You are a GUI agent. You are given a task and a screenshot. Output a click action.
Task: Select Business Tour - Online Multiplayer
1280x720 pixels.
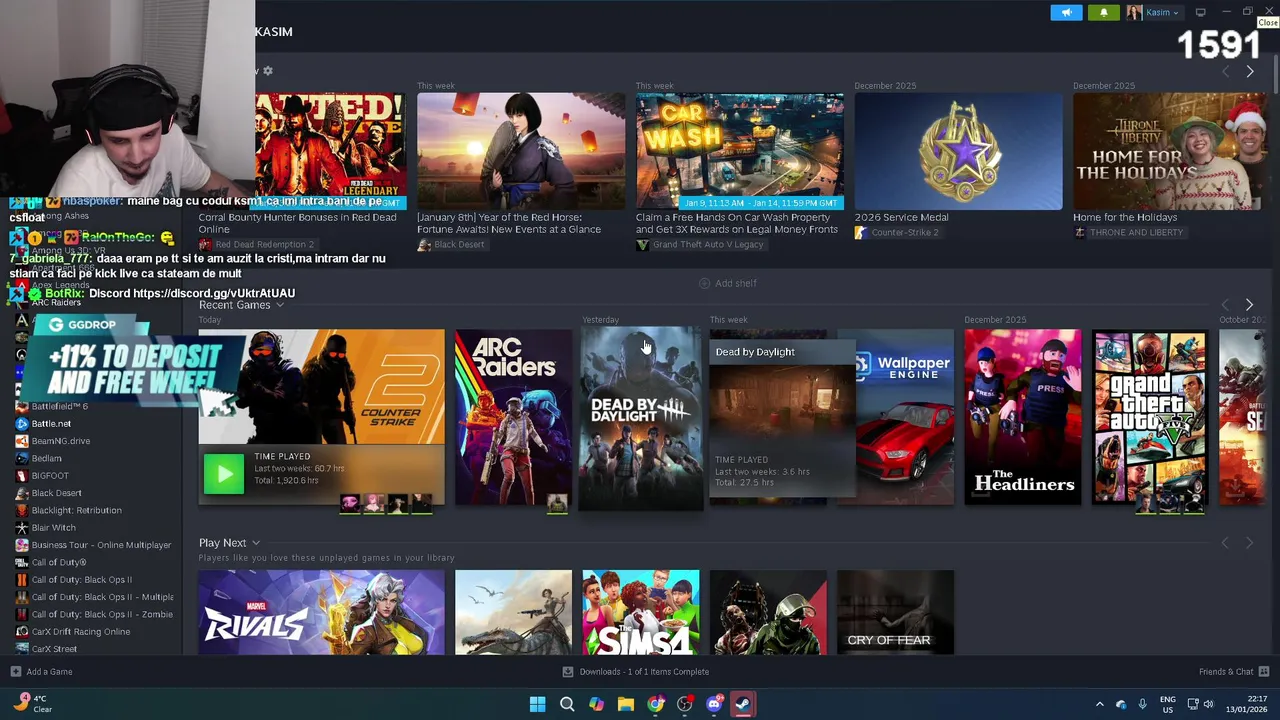101,545
